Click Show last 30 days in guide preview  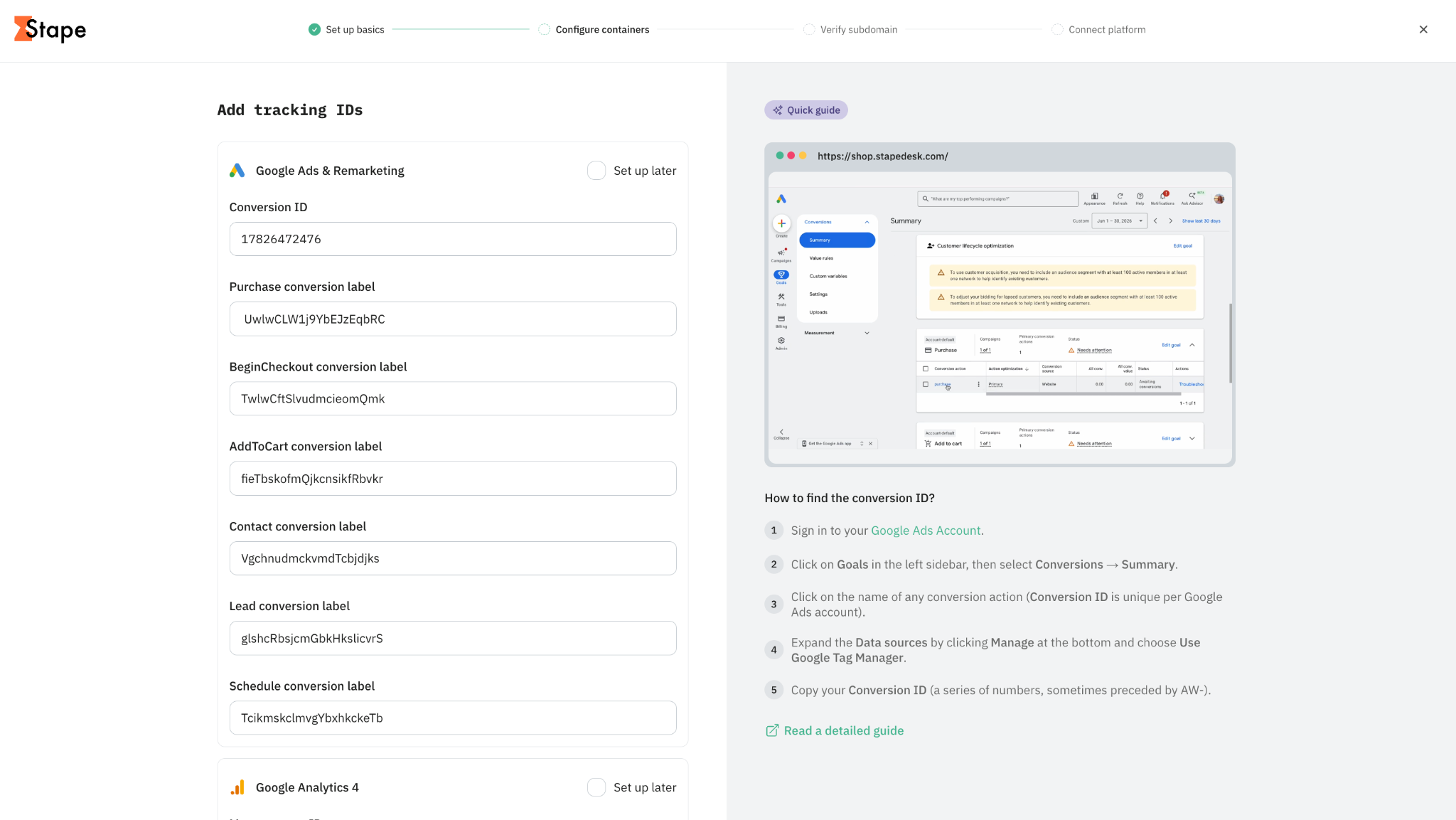point(1201,221)
